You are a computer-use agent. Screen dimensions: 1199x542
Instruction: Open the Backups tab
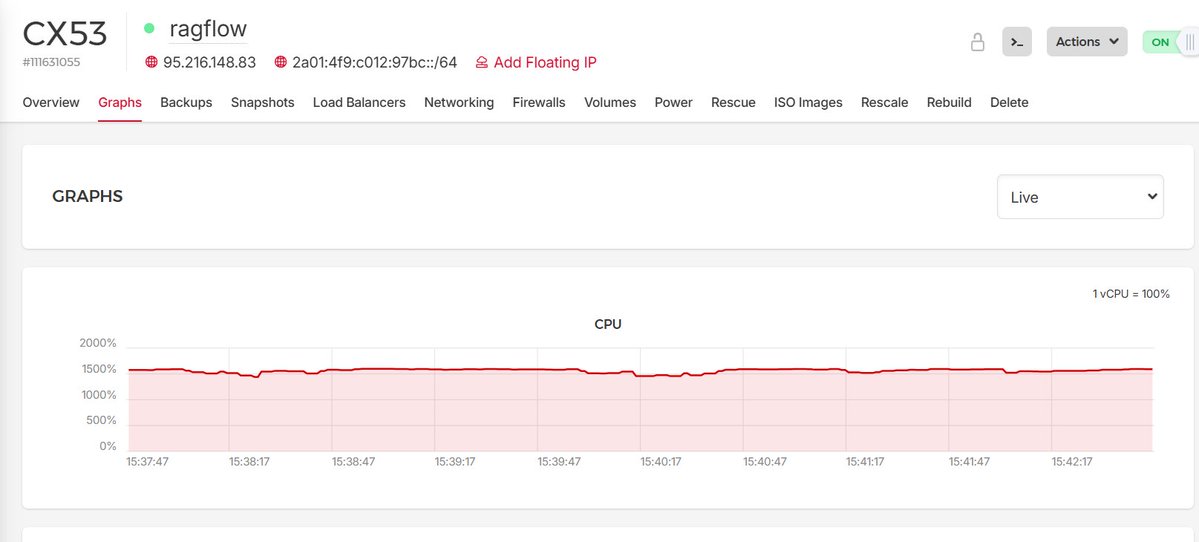[187, 102]
